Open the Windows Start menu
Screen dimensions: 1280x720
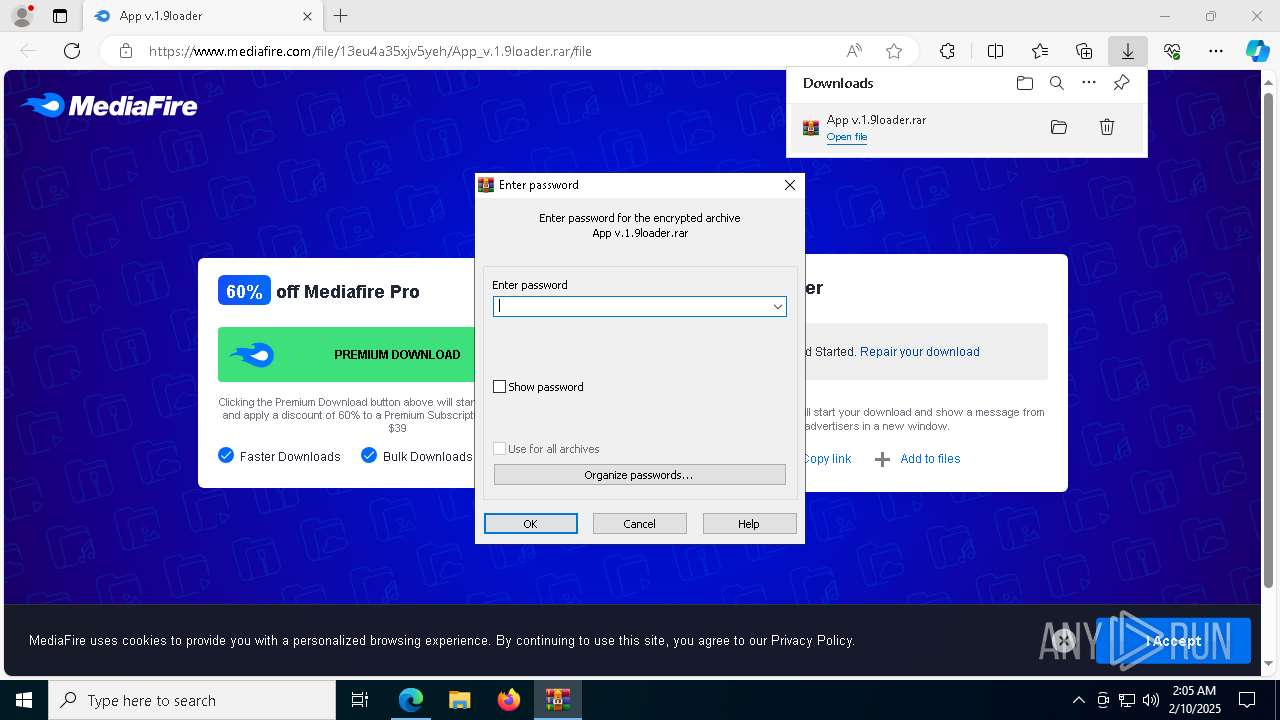[24, 700]
